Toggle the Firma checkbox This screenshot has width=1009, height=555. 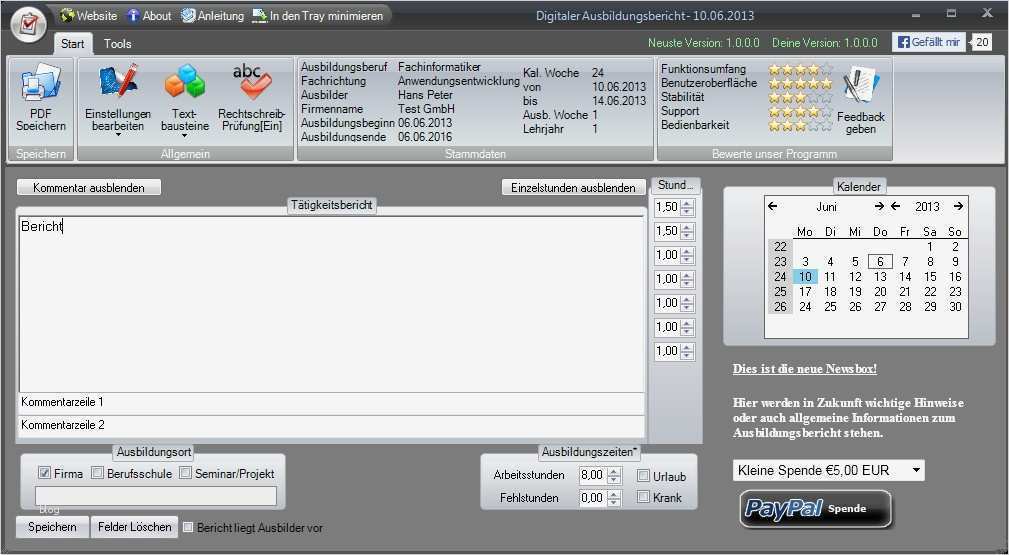click(44, 473)
